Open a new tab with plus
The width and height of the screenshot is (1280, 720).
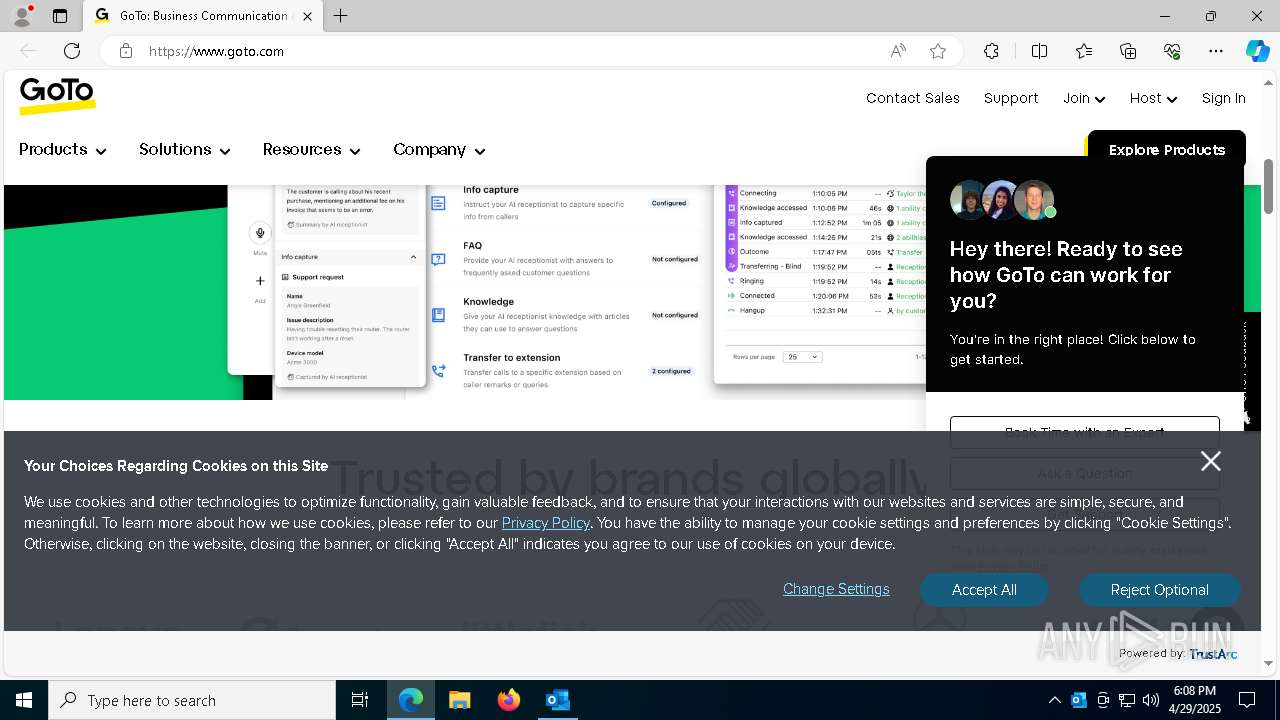click(340, 16)
